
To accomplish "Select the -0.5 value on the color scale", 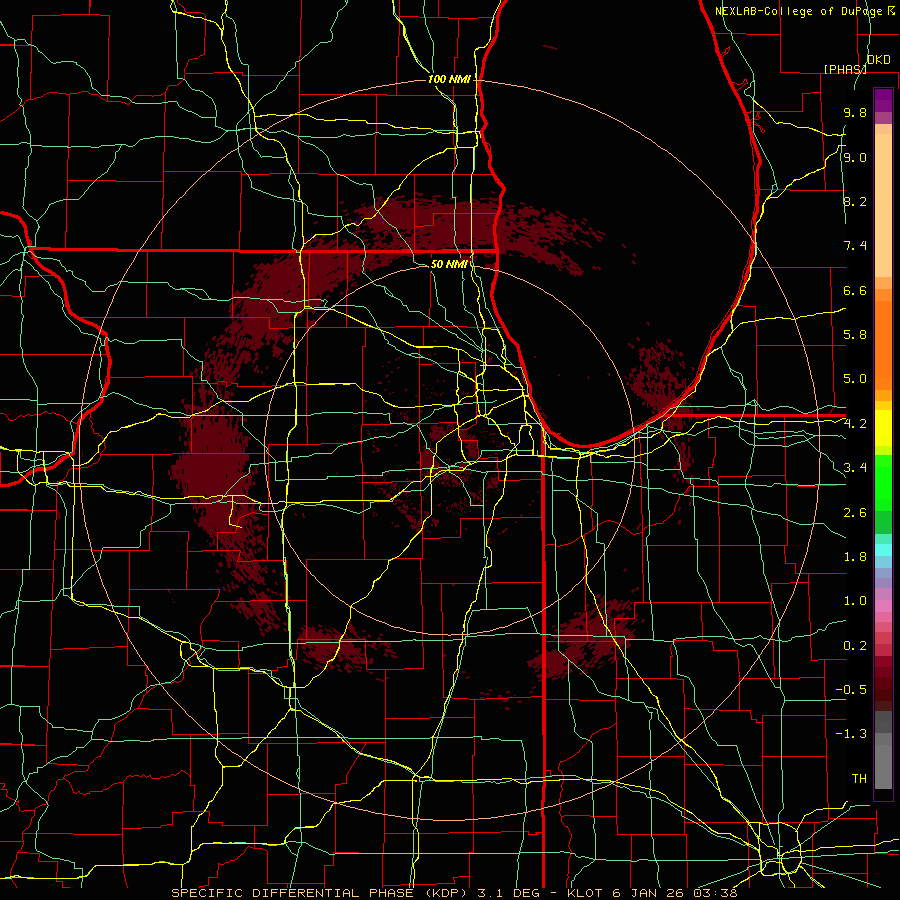I will click(x=851, y=689).
